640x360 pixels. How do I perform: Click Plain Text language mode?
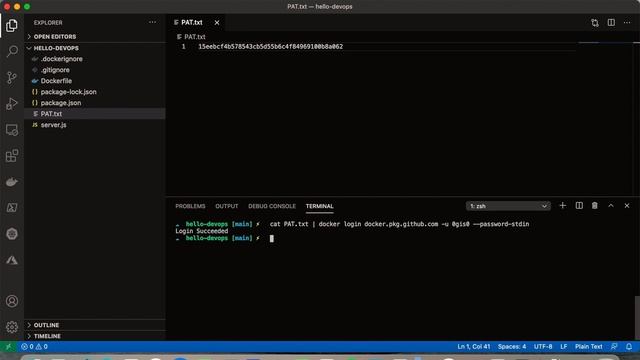(589, 347)
